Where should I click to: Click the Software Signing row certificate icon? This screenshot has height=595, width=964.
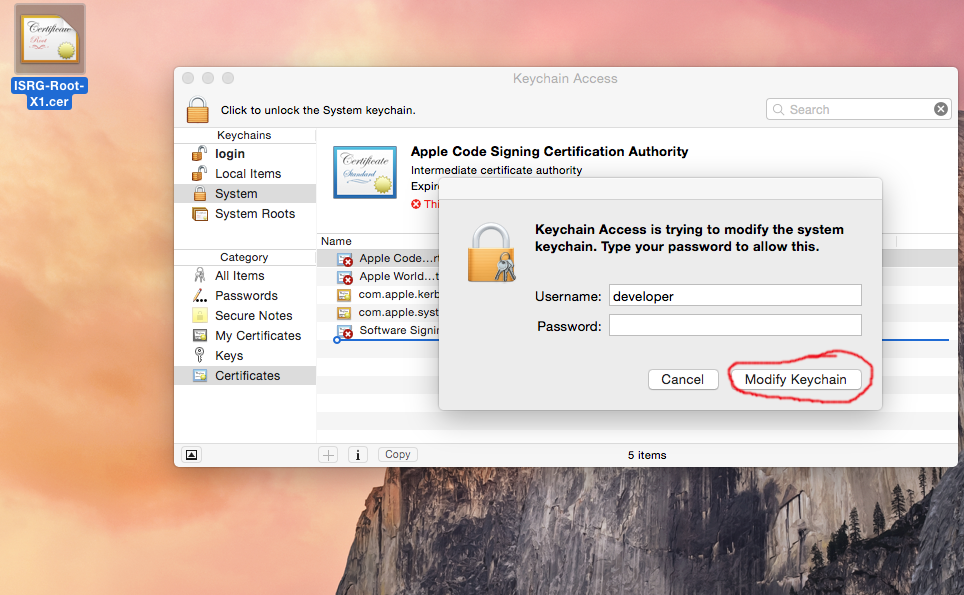[x=345, y=331]
